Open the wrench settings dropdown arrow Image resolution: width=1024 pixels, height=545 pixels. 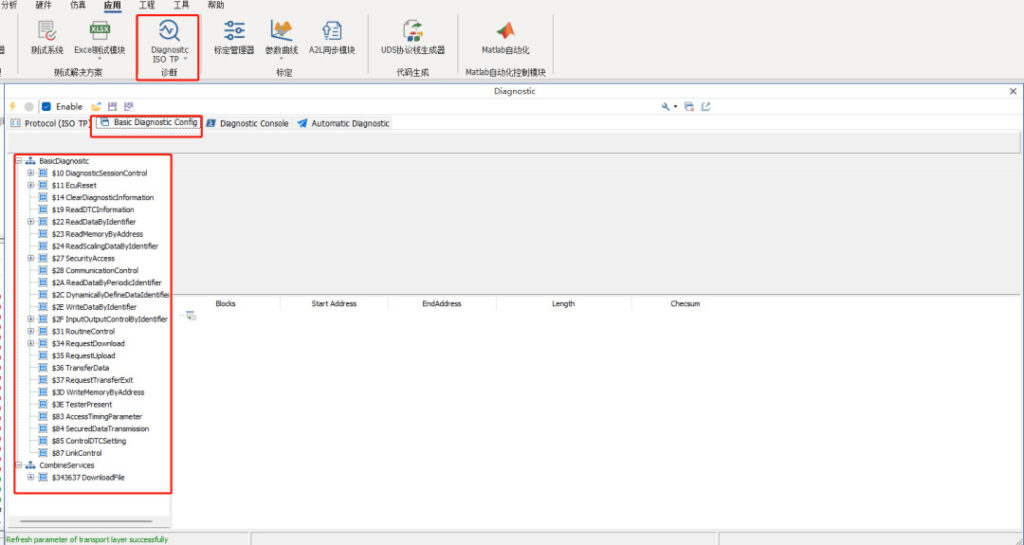pos(676,106)
